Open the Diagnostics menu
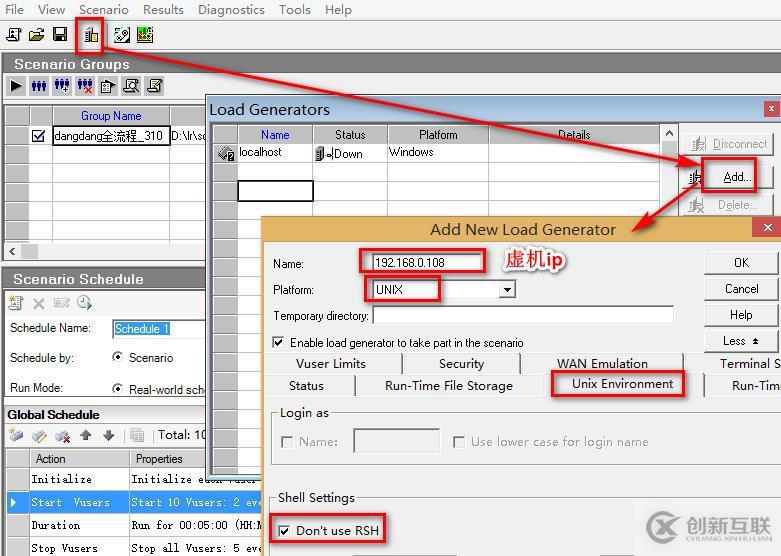 point(231,9)
